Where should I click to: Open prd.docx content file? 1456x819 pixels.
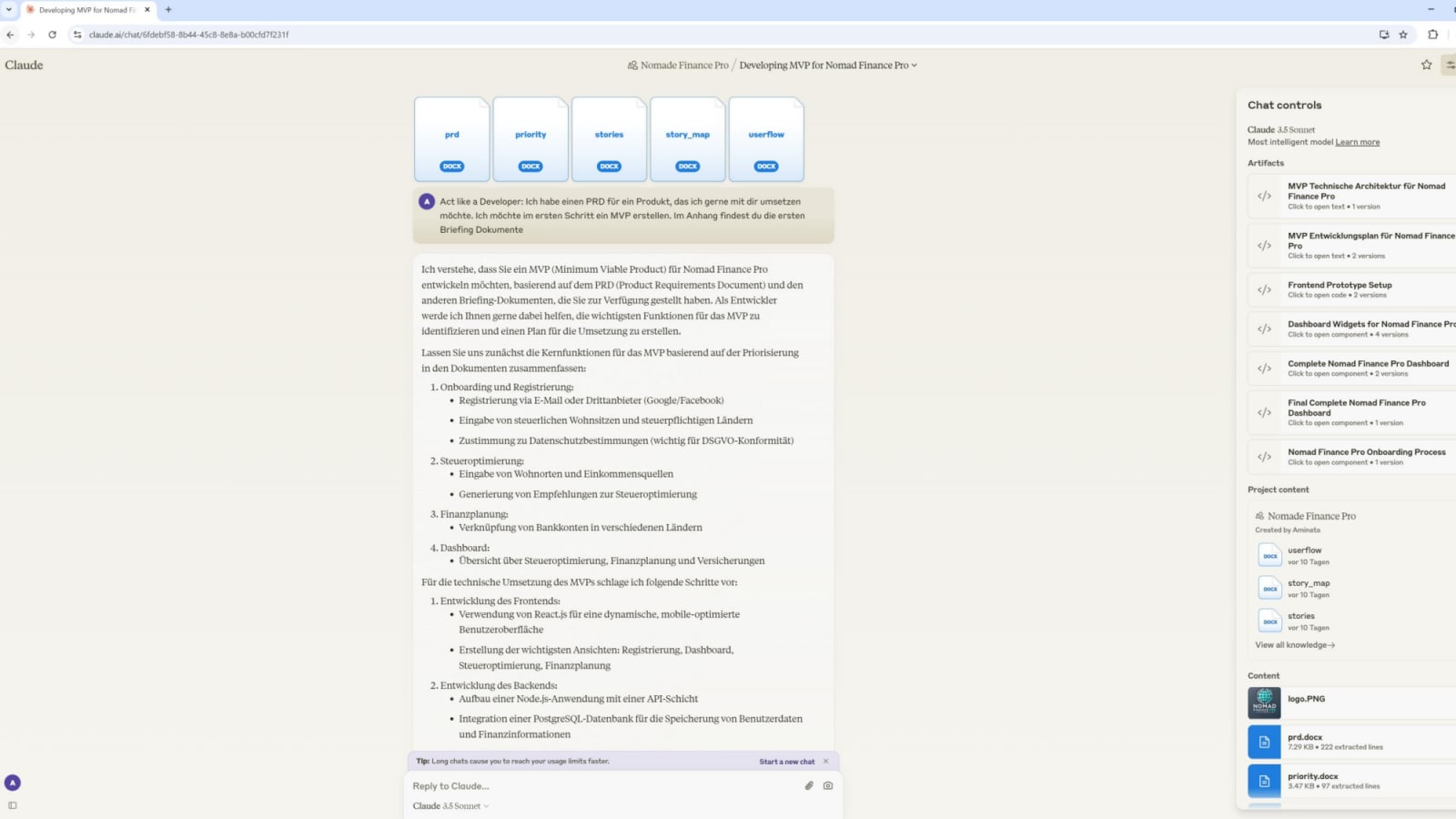[1351, 742]
